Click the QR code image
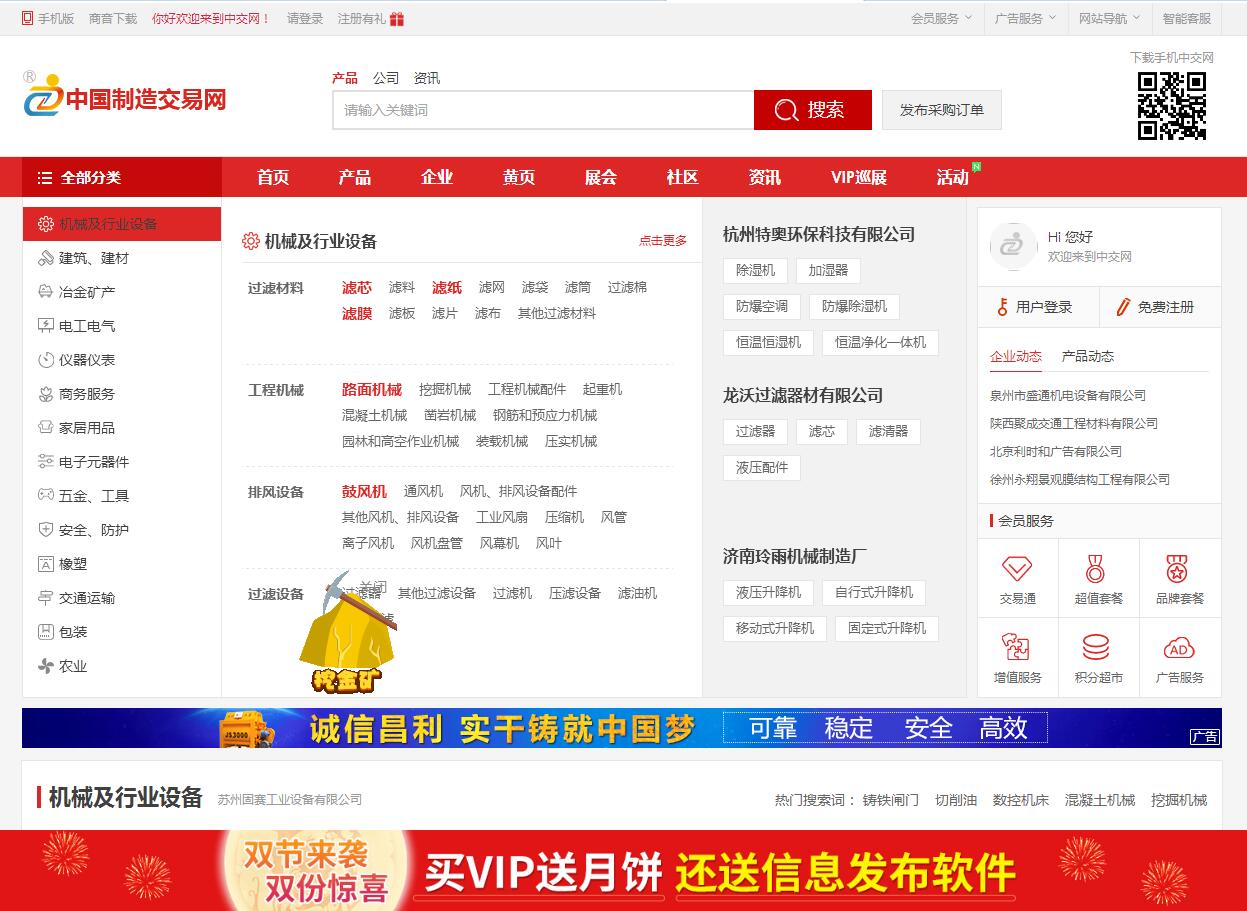The image size is (1247, 911). pos(1172,106)
